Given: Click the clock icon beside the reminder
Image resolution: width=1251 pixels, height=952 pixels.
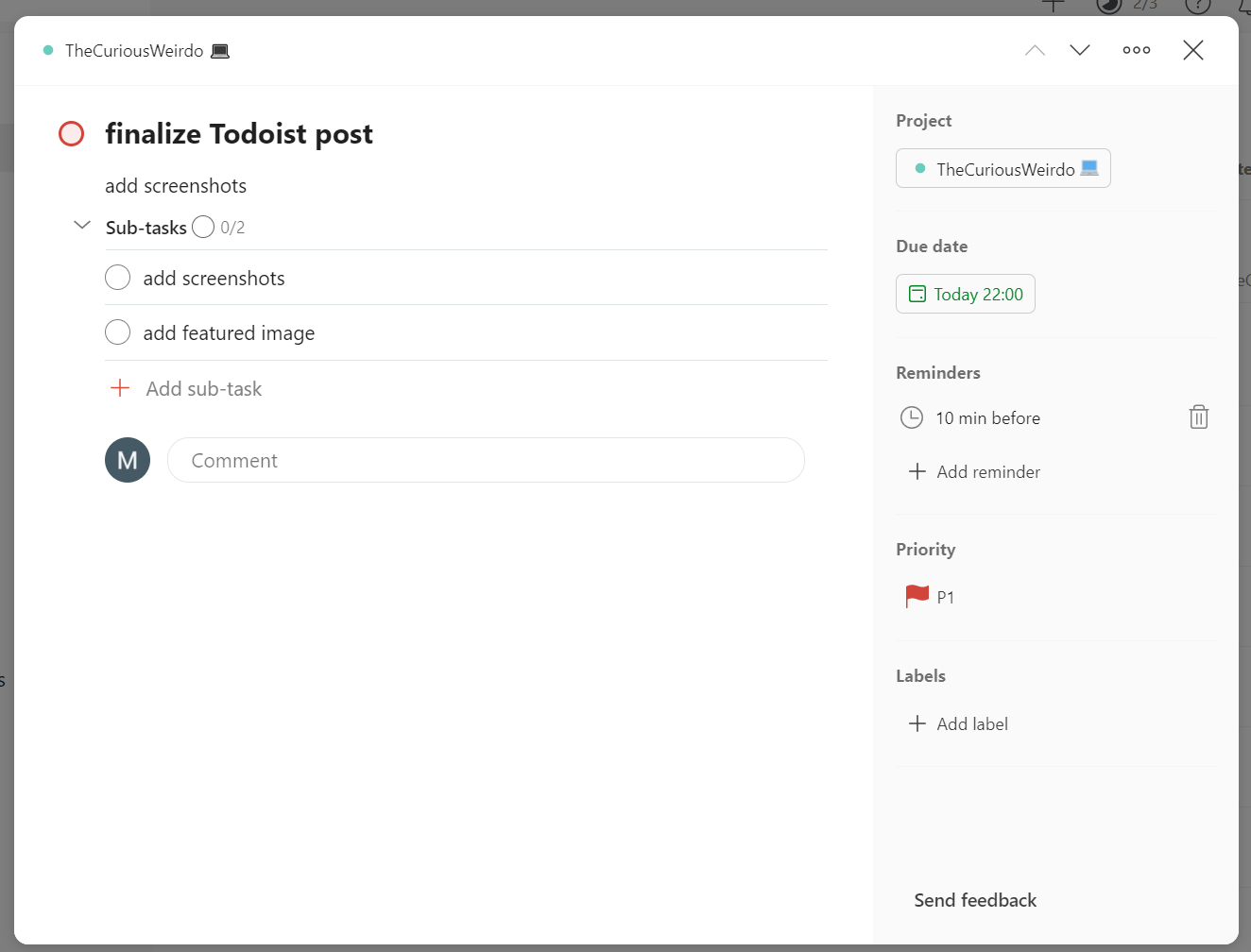Looking at the screenshot, I should pyautogui.click(x=911, y=416).
